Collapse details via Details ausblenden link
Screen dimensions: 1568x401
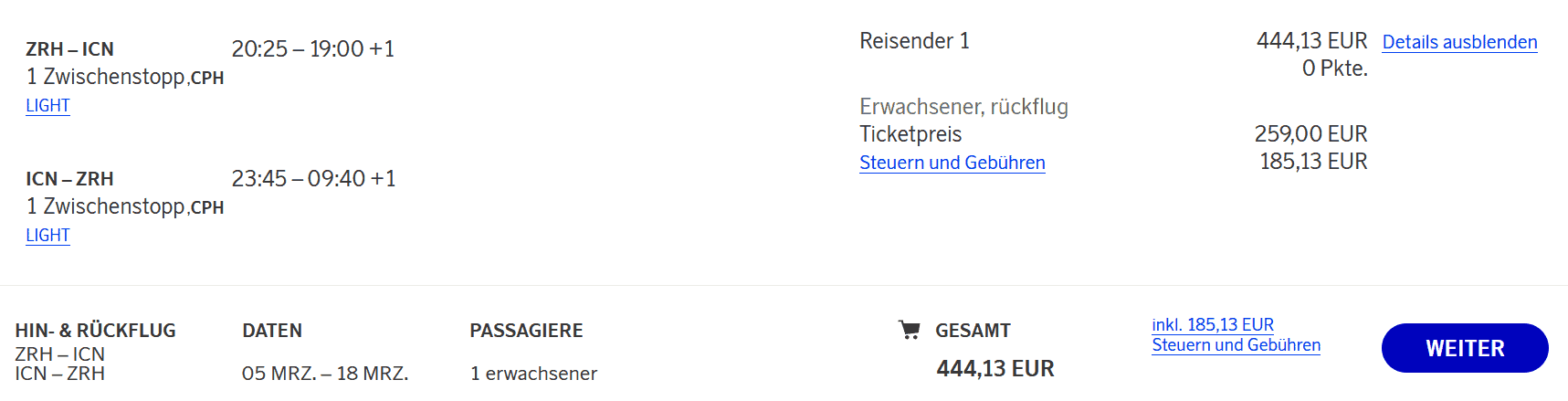point(1459,42)
